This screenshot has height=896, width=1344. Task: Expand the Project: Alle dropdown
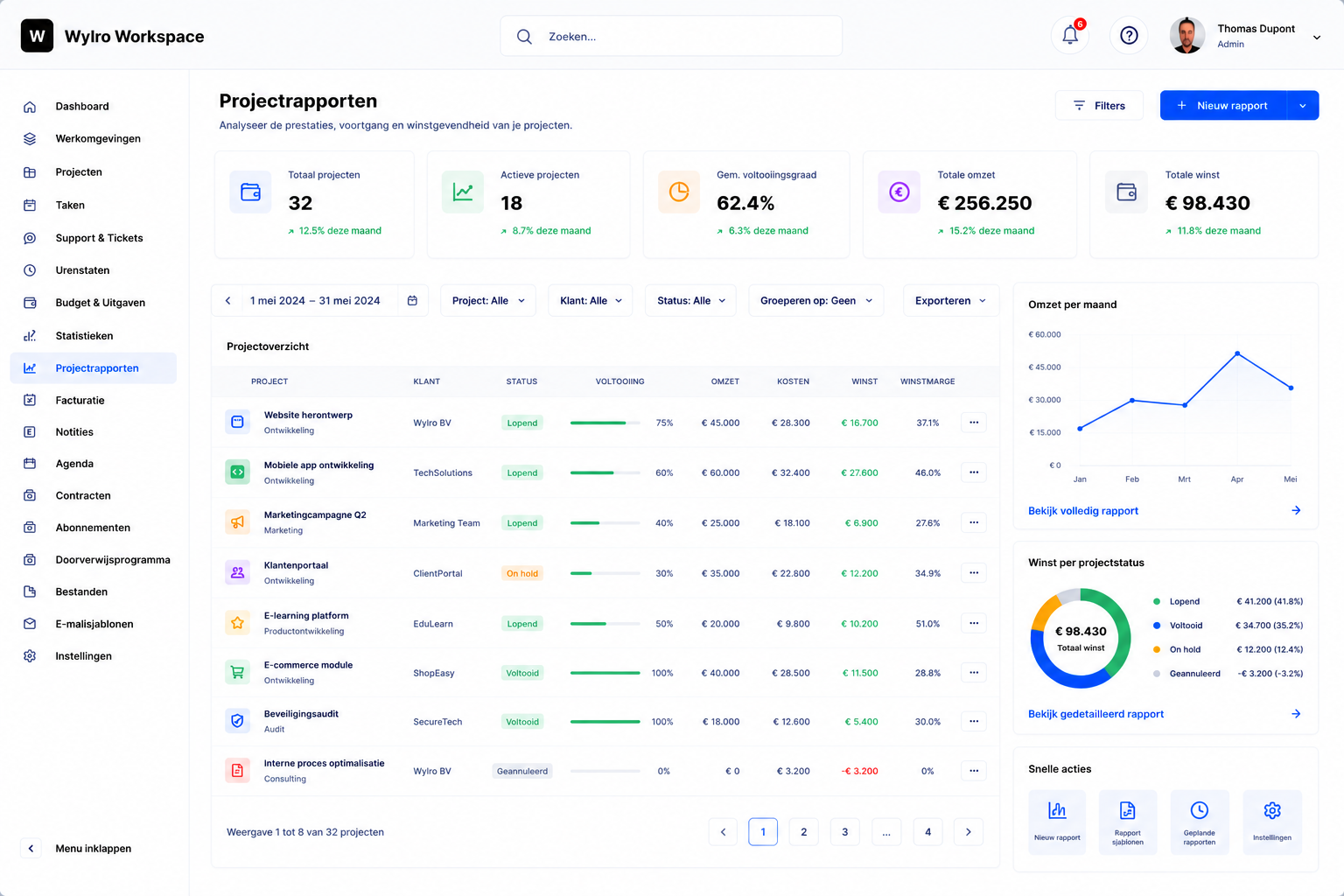[x=488, y=300]
